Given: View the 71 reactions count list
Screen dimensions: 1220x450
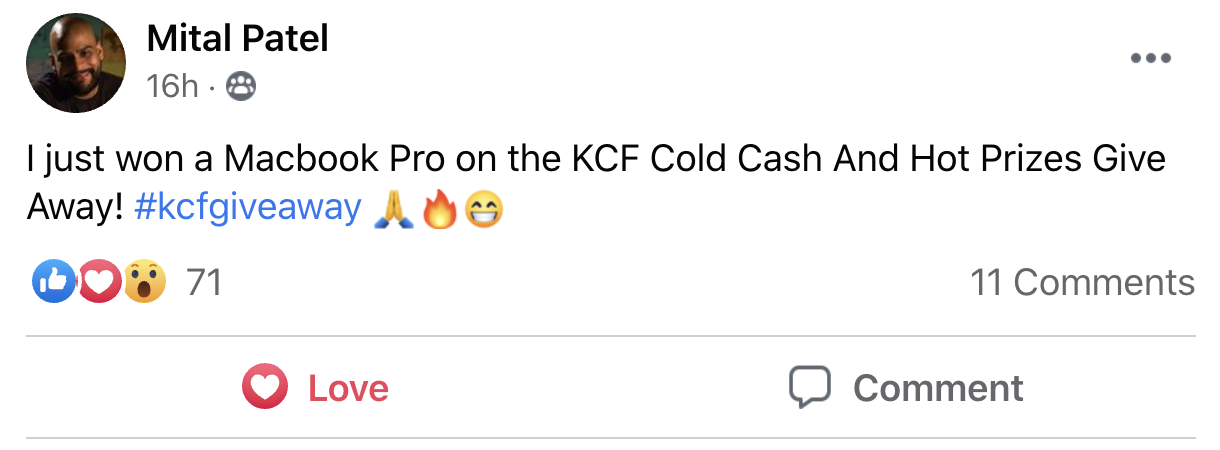Looking at the screenshot, I should click(204, 283).
